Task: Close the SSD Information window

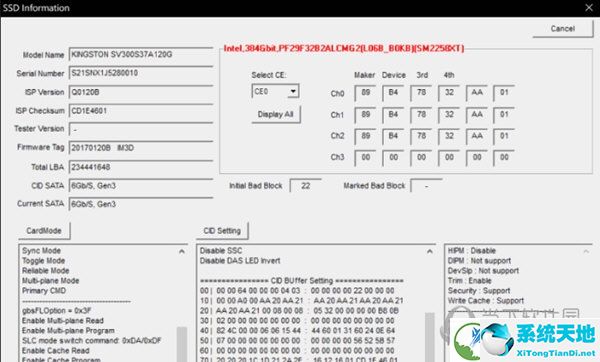Action: (589, 8)
